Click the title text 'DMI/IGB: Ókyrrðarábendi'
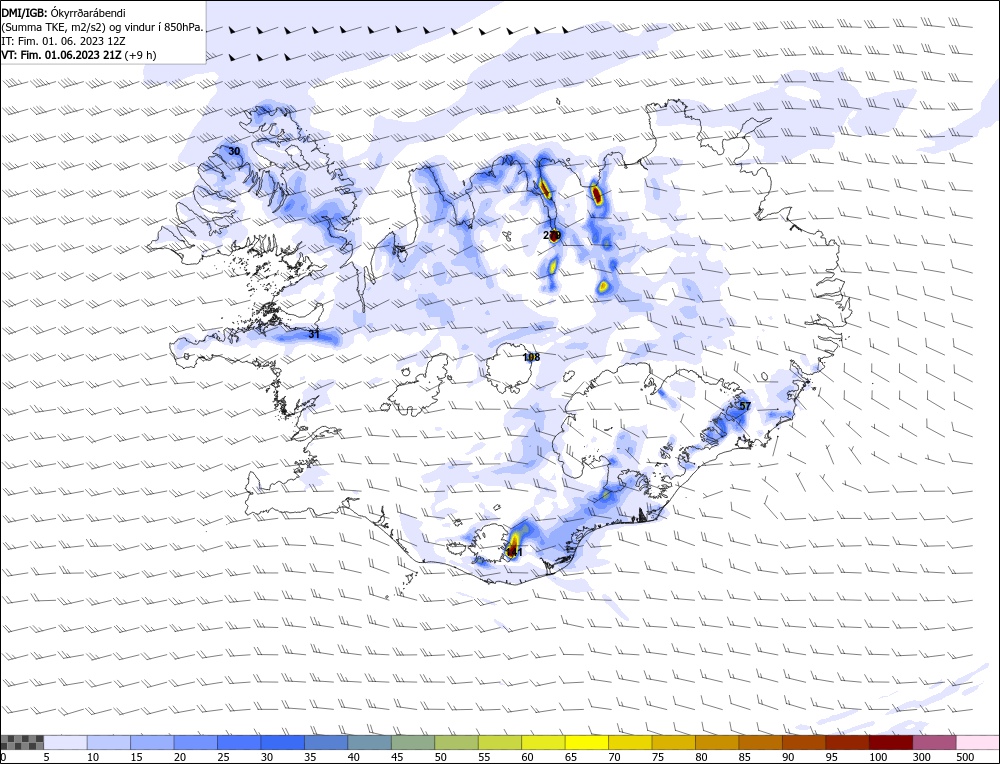 64,13
